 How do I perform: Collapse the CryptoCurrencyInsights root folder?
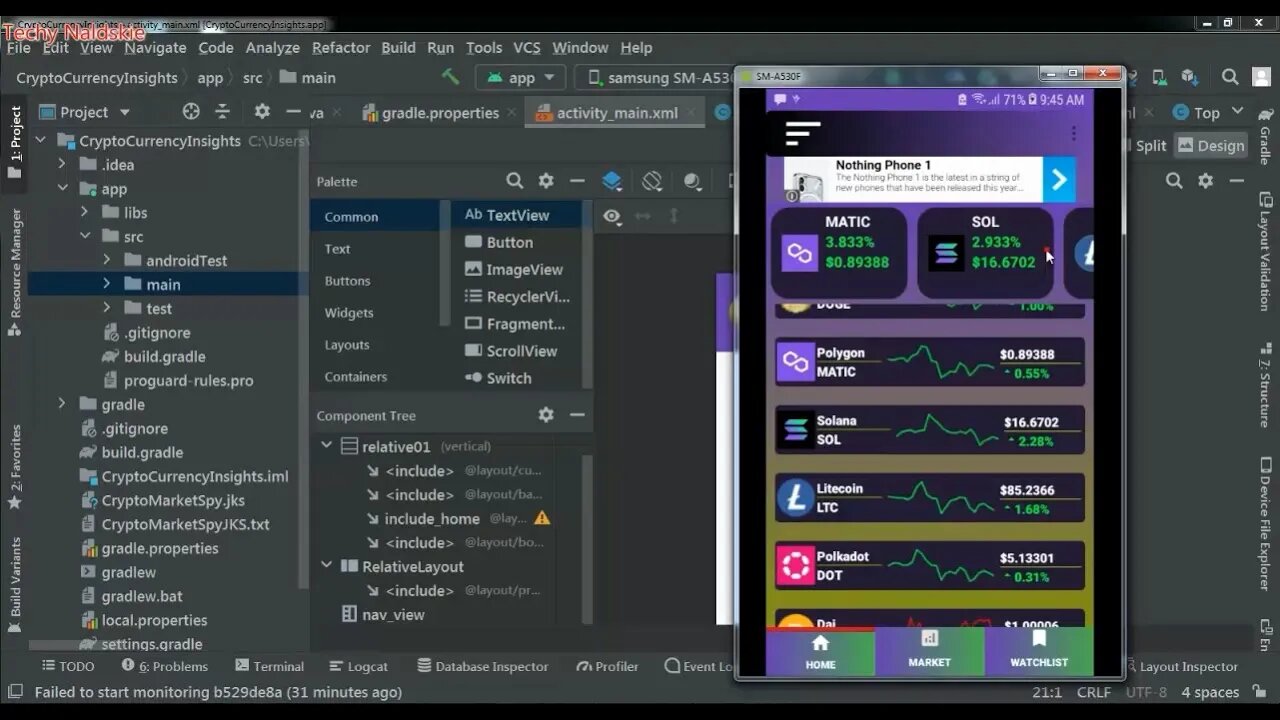pos(41,141)
